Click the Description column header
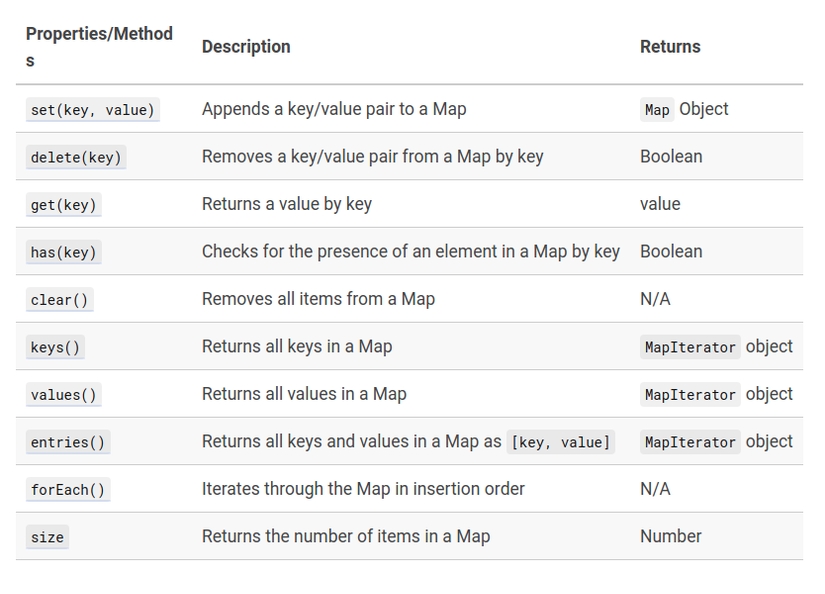Screen dimensions: 825x594 tap(246, 47)
